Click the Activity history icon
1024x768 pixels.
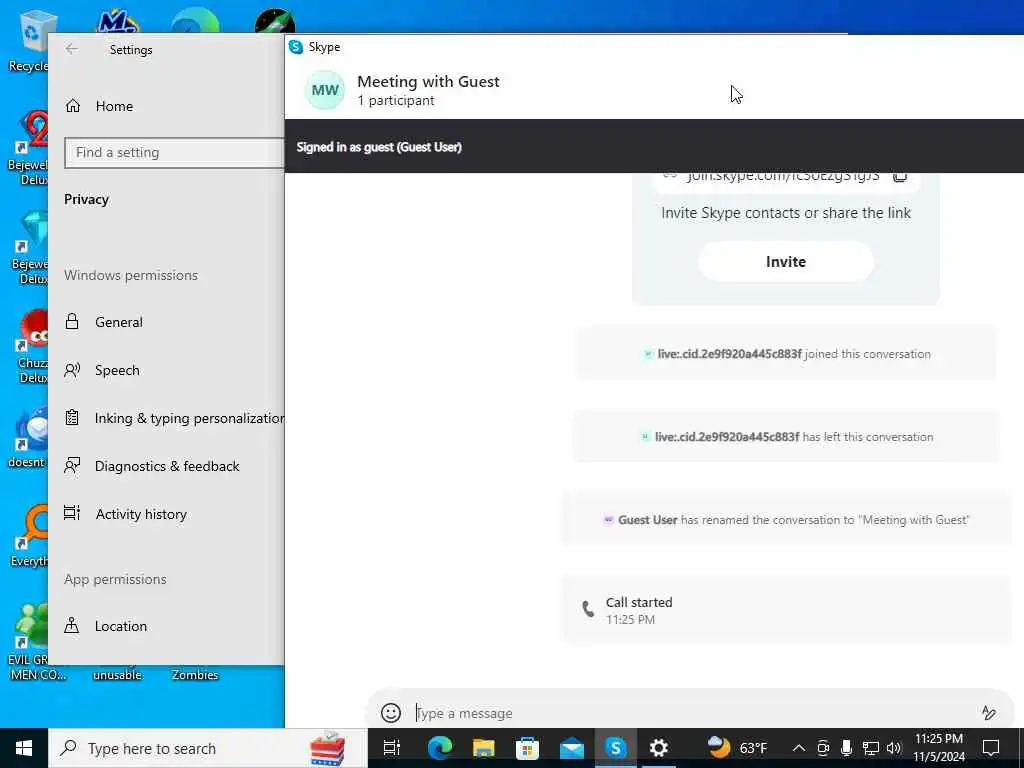[72, 513]
